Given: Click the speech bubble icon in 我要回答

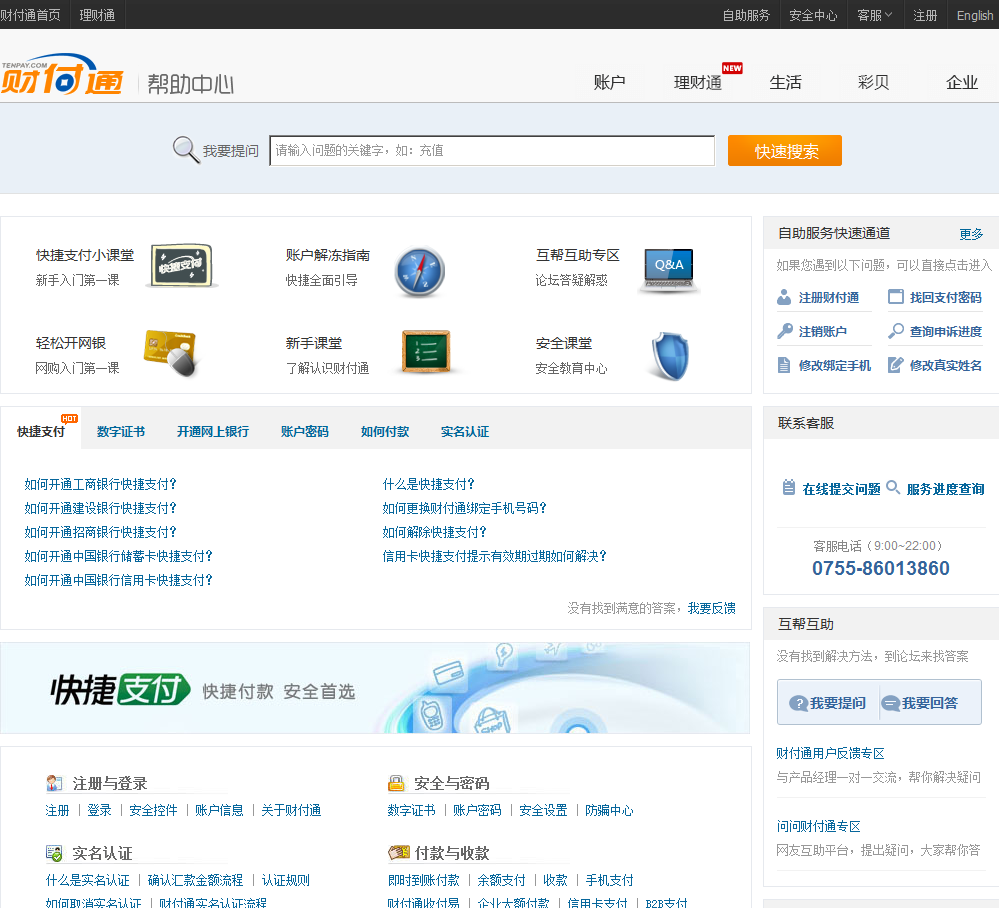Looking at the screenshot, I should pos(890,703).
